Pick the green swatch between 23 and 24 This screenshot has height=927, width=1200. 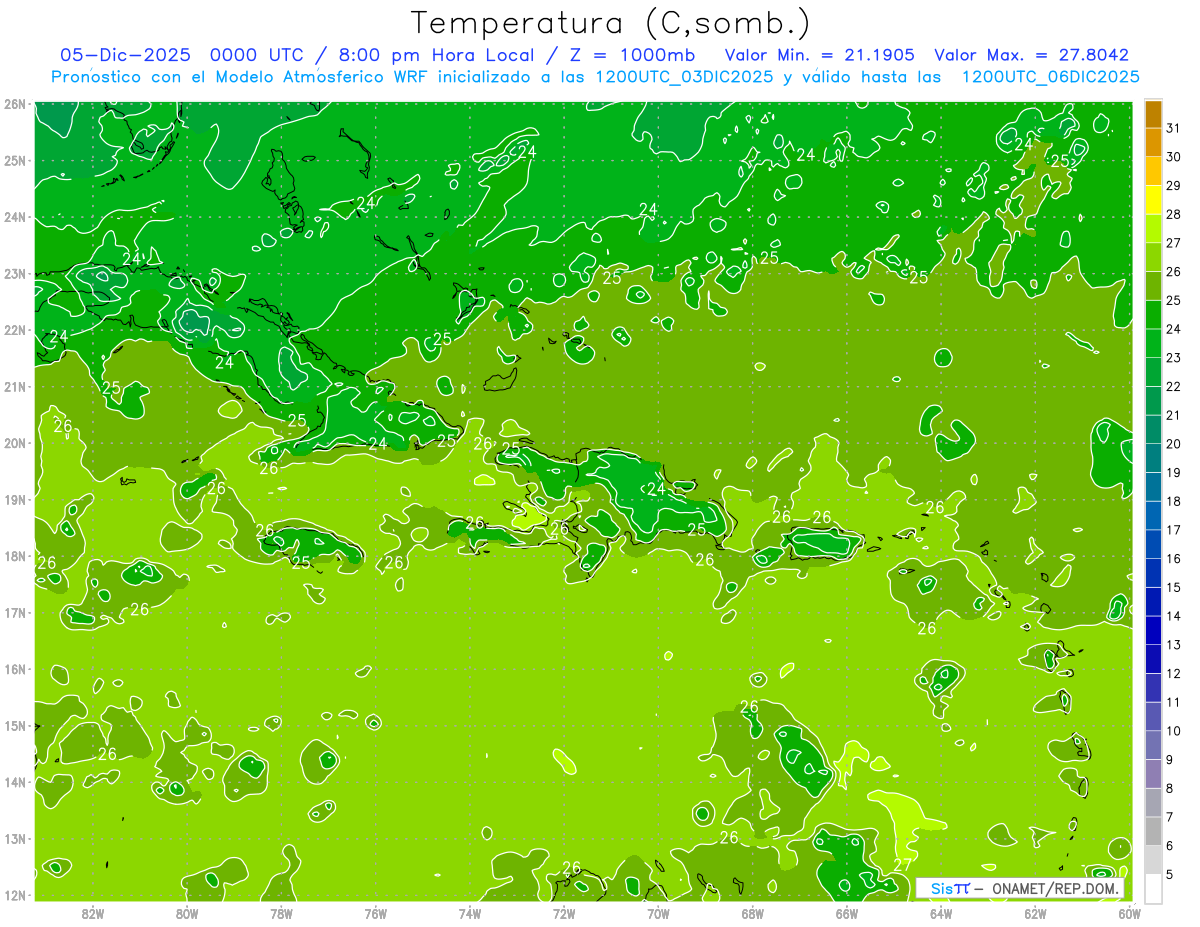coord(1153,343)
